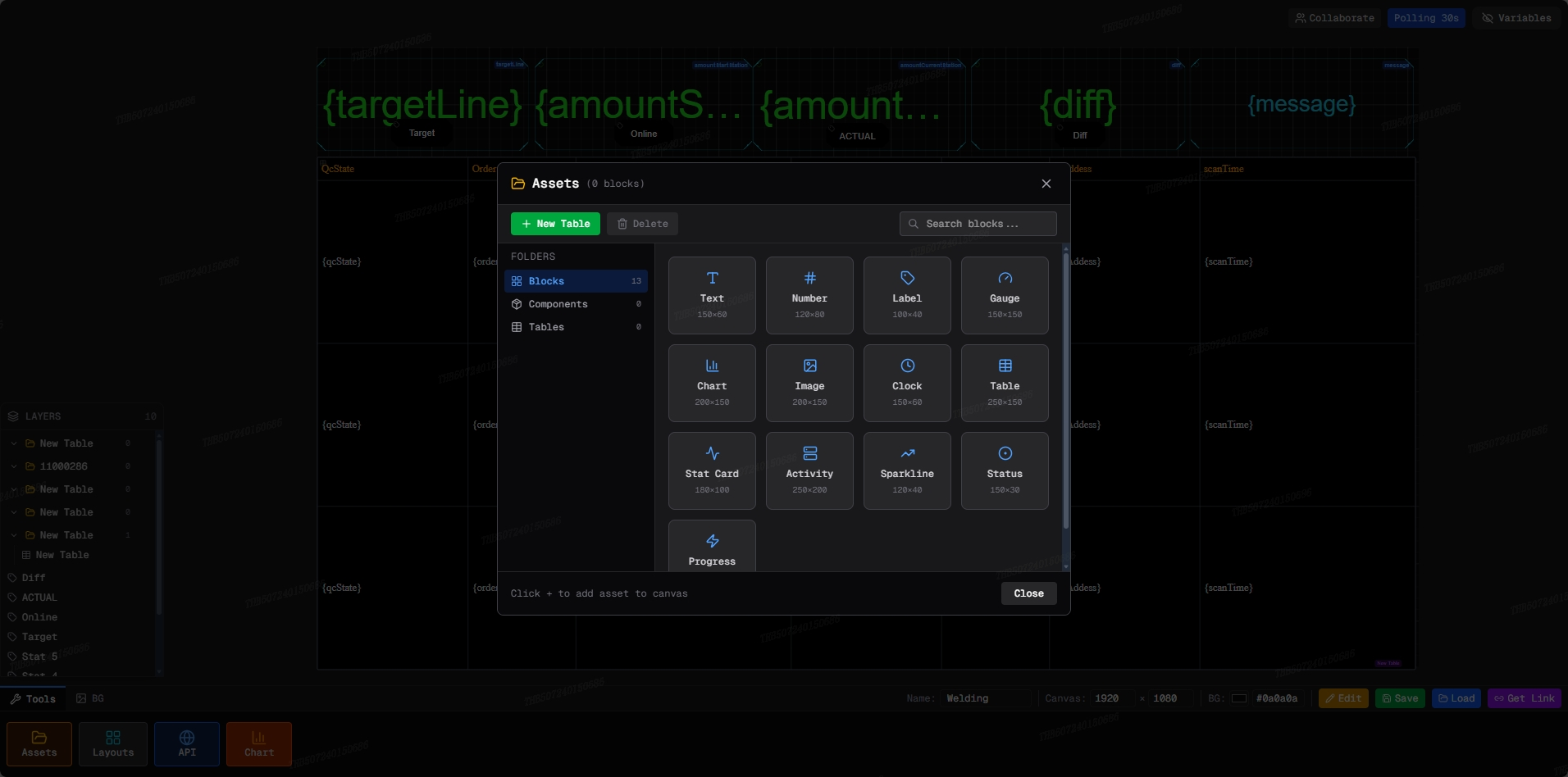Click the Layers panel stack icon

pyautogui.click(x=13, y=416)
